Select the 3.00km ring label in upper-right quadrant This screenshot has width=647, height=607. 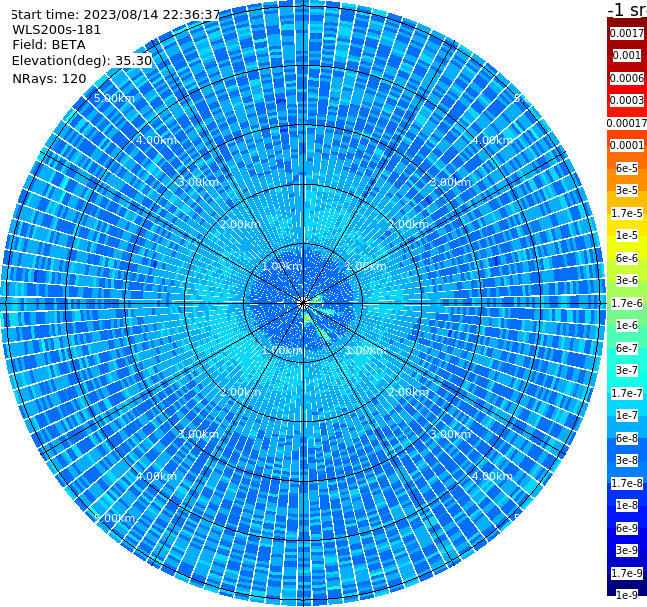click(x=450, y=182)
